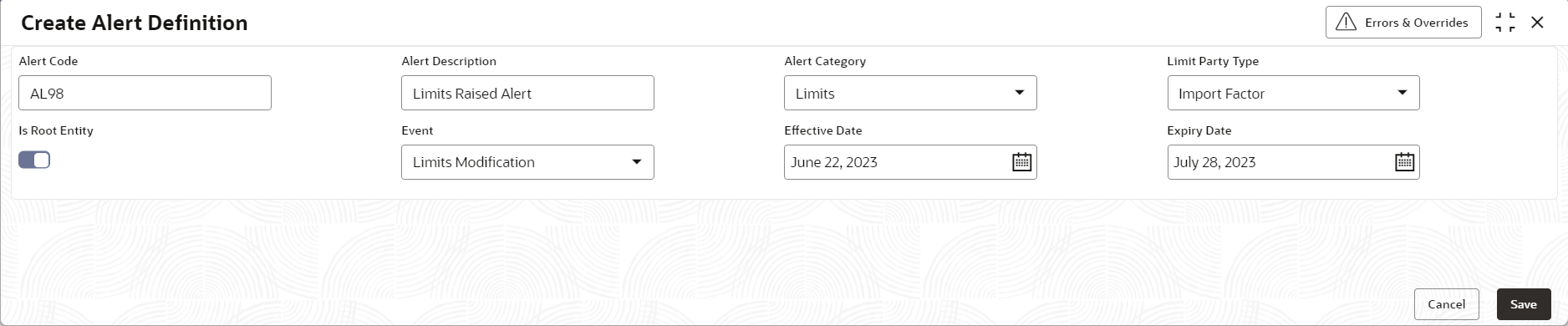Open the Effective Date calendar picker icon
Viewport: 1568px width, 326px height.
[x=1021, y=162]
